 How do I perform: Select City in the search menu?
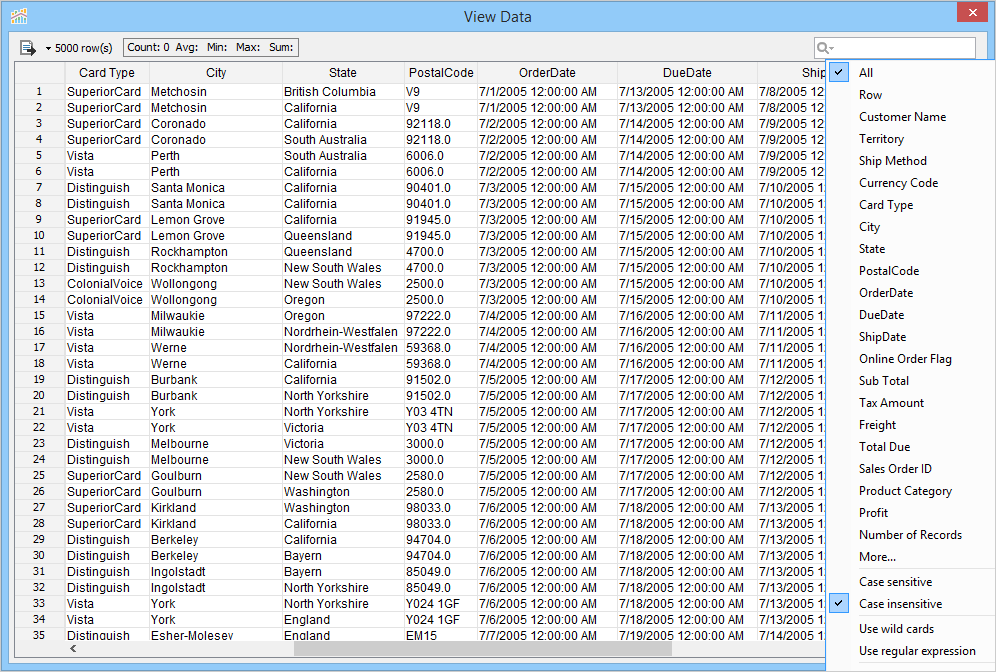[910, 227]
